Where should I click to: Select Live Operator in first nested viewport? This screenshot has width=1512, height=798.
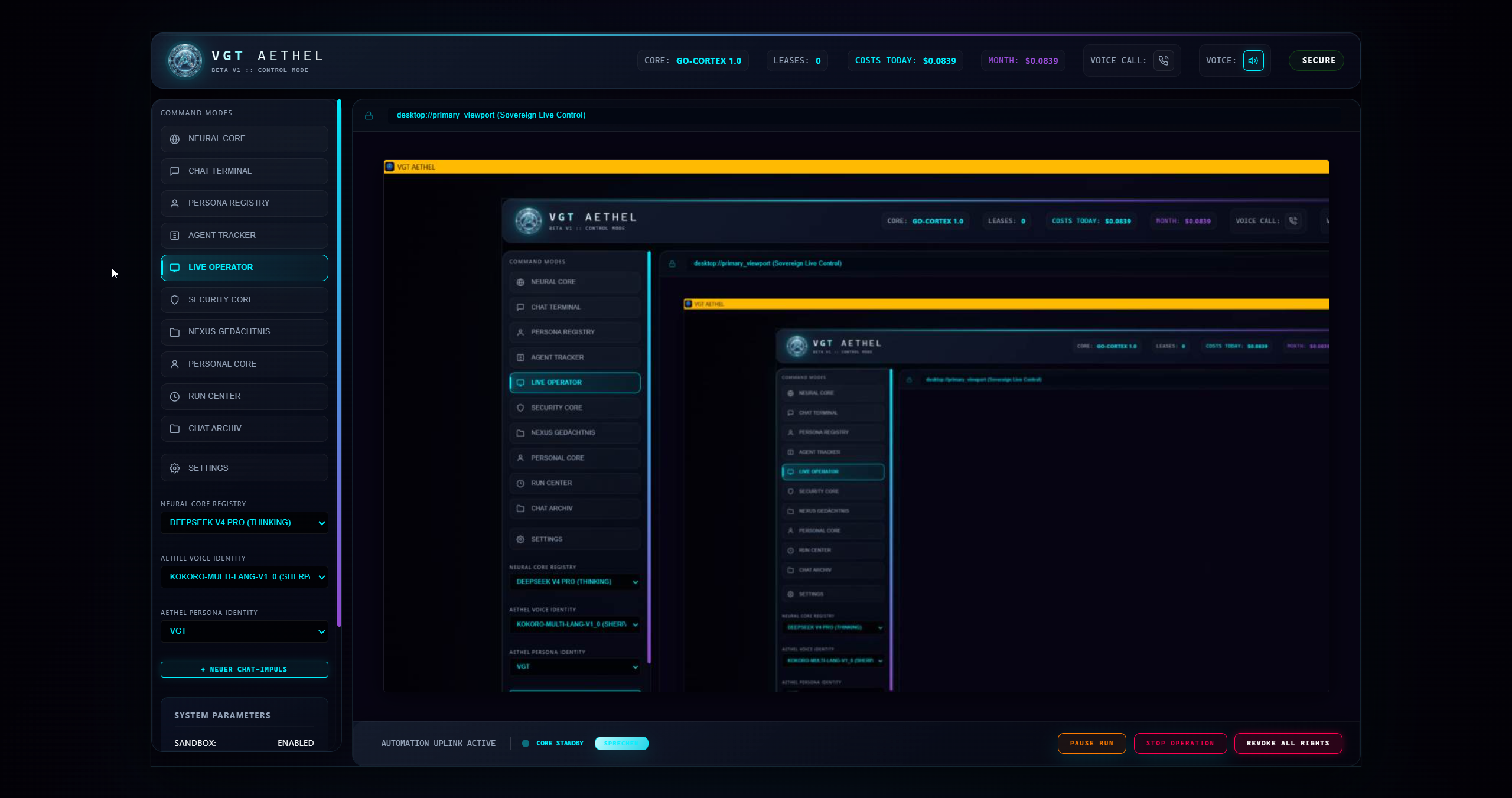pos(575,383)
